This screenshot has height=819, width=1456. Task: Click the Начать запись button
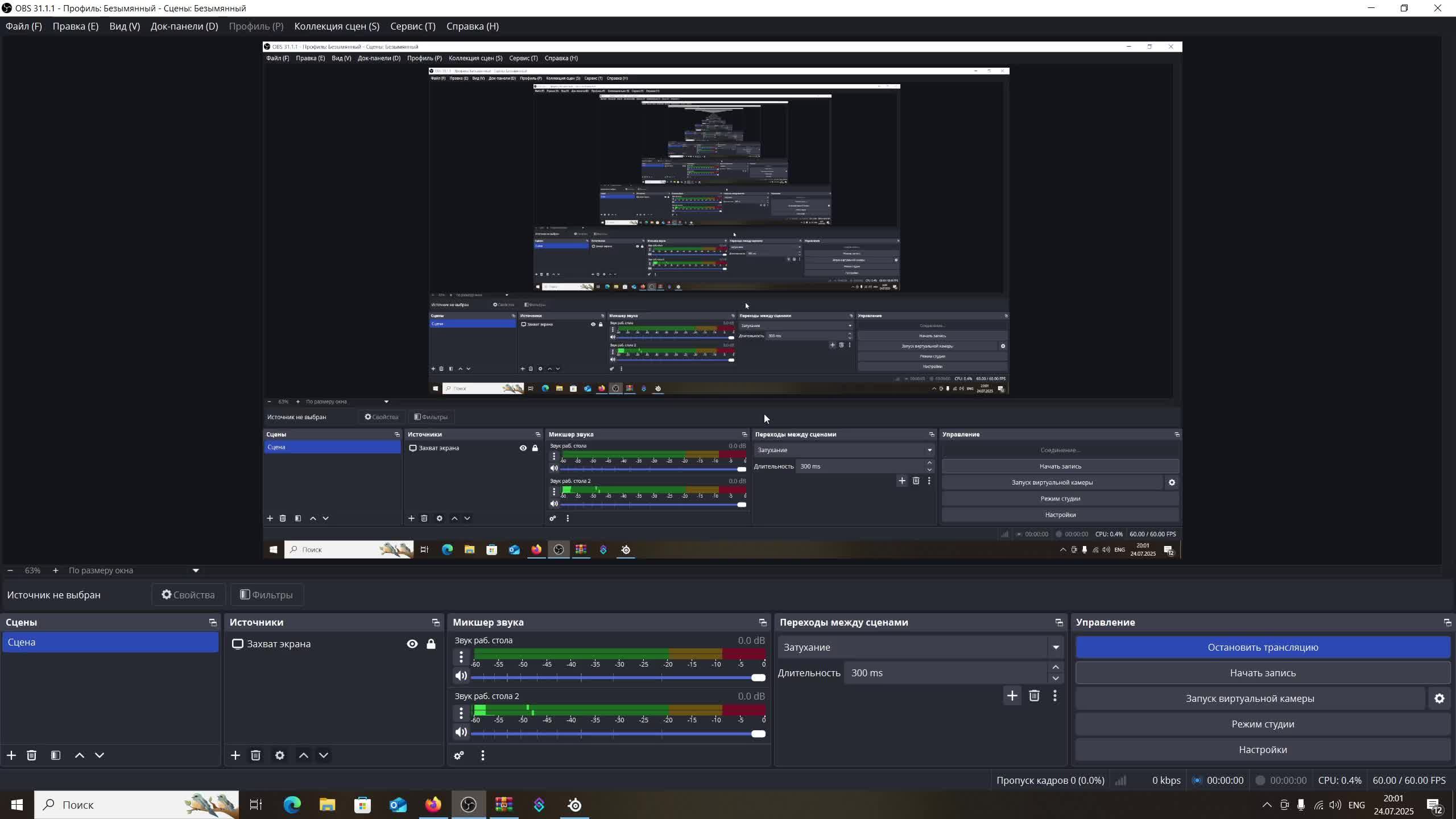(1263, 673)
